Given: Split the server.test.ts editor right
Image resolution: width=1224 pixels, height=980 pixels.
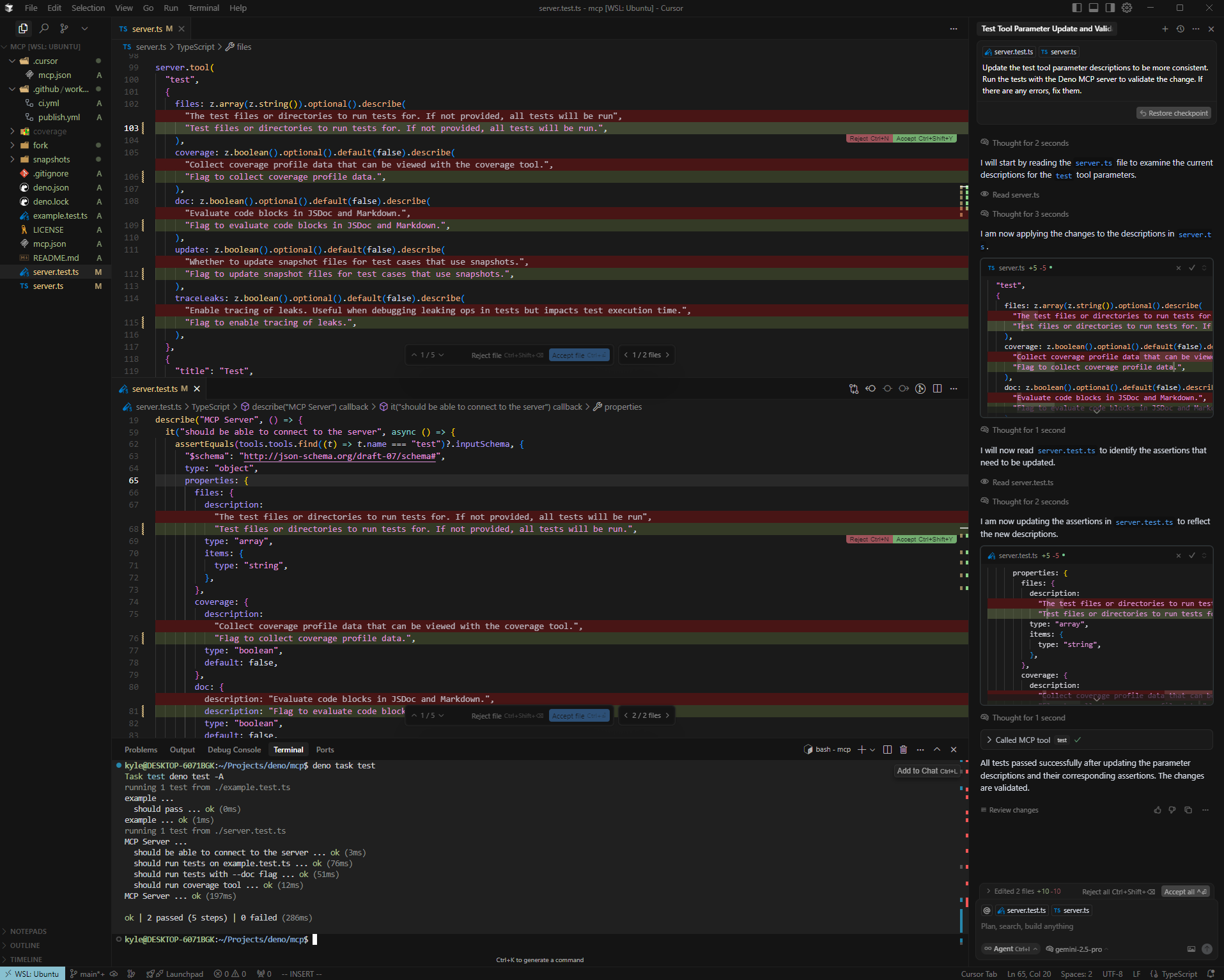Looking at the screenshot, I should [x=937, y=389].
